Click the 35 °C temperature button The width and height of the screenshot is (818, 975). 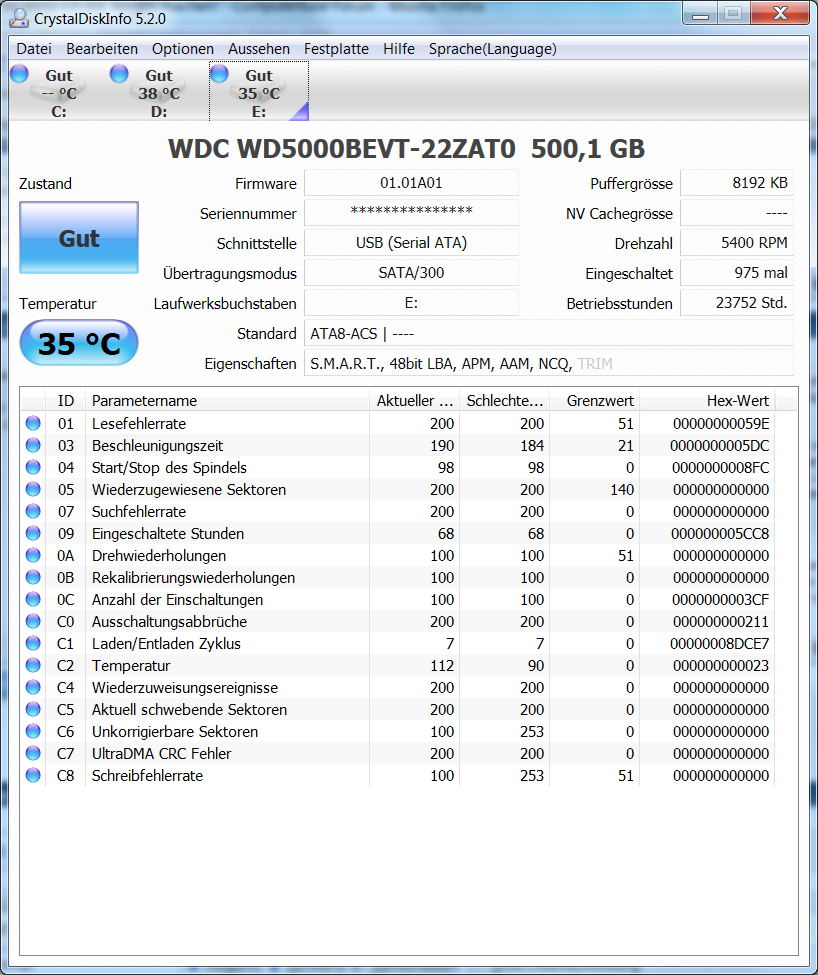79,343
